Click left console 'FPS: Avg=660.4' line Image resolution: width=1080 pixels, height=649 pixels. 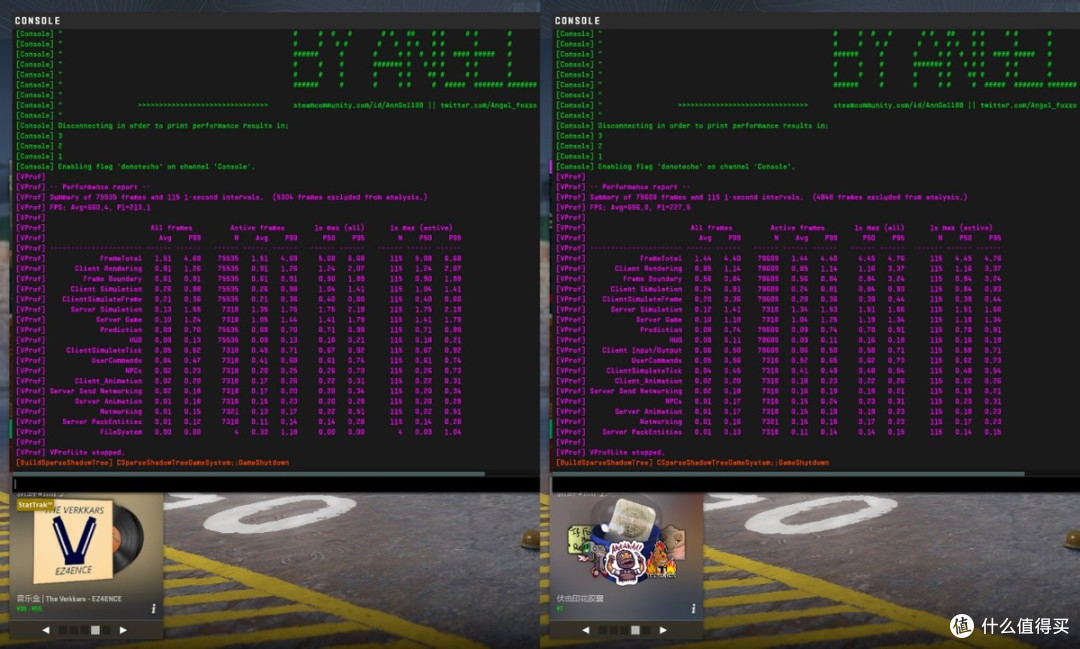click(x=83, y=207)
